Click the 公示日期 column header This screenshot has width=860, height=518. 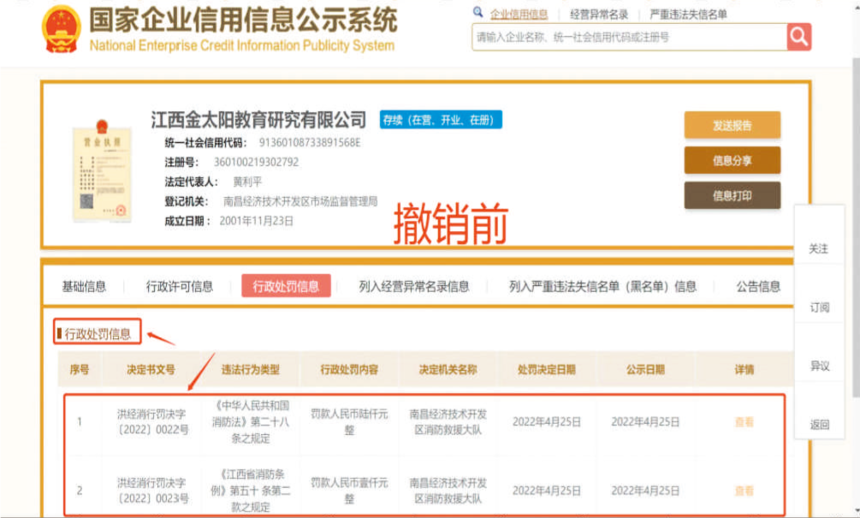646,369
